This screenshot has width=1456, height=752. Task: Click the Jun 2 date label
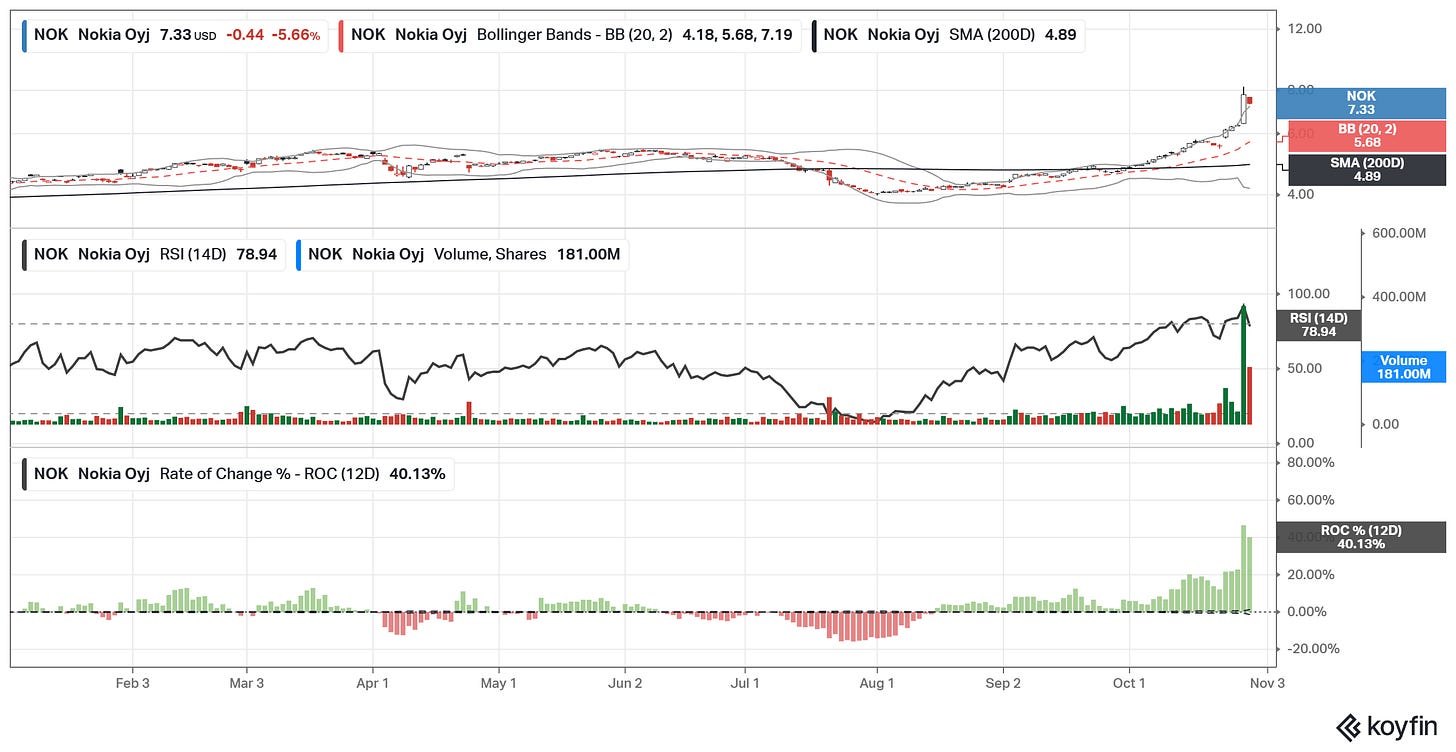coord(625,683)
